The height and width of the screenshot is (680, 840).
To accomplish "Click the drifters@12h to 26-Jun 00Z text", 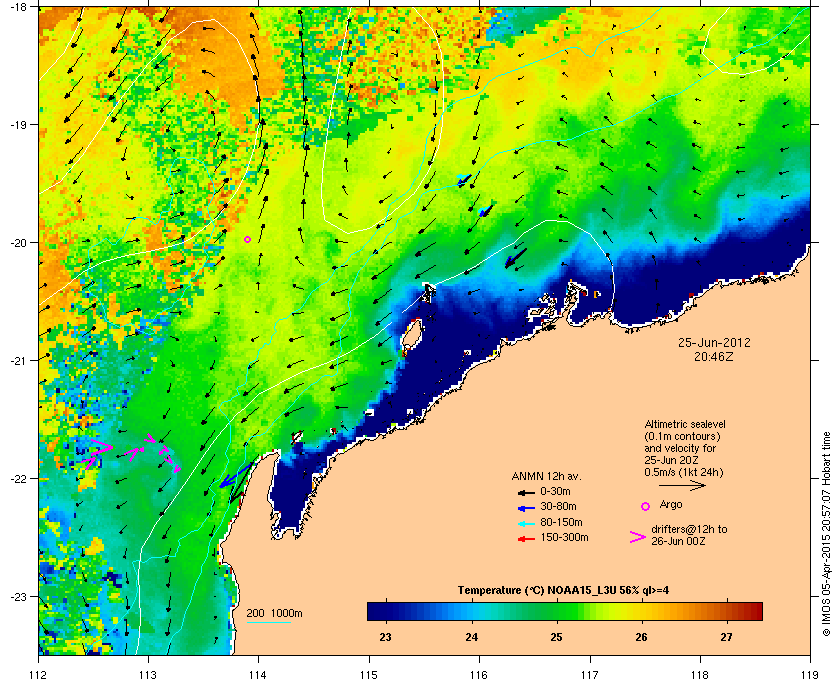I will (689, 535).
